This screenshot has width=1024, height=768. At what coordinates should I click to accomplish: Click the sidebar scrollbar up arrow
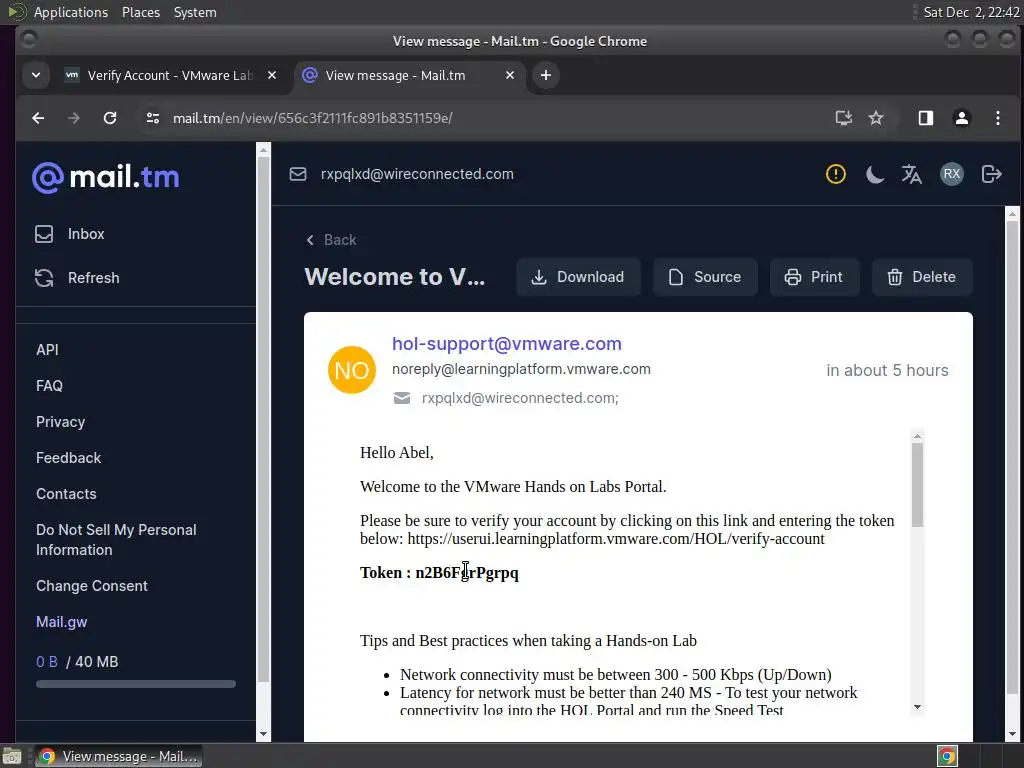(263, 150)
